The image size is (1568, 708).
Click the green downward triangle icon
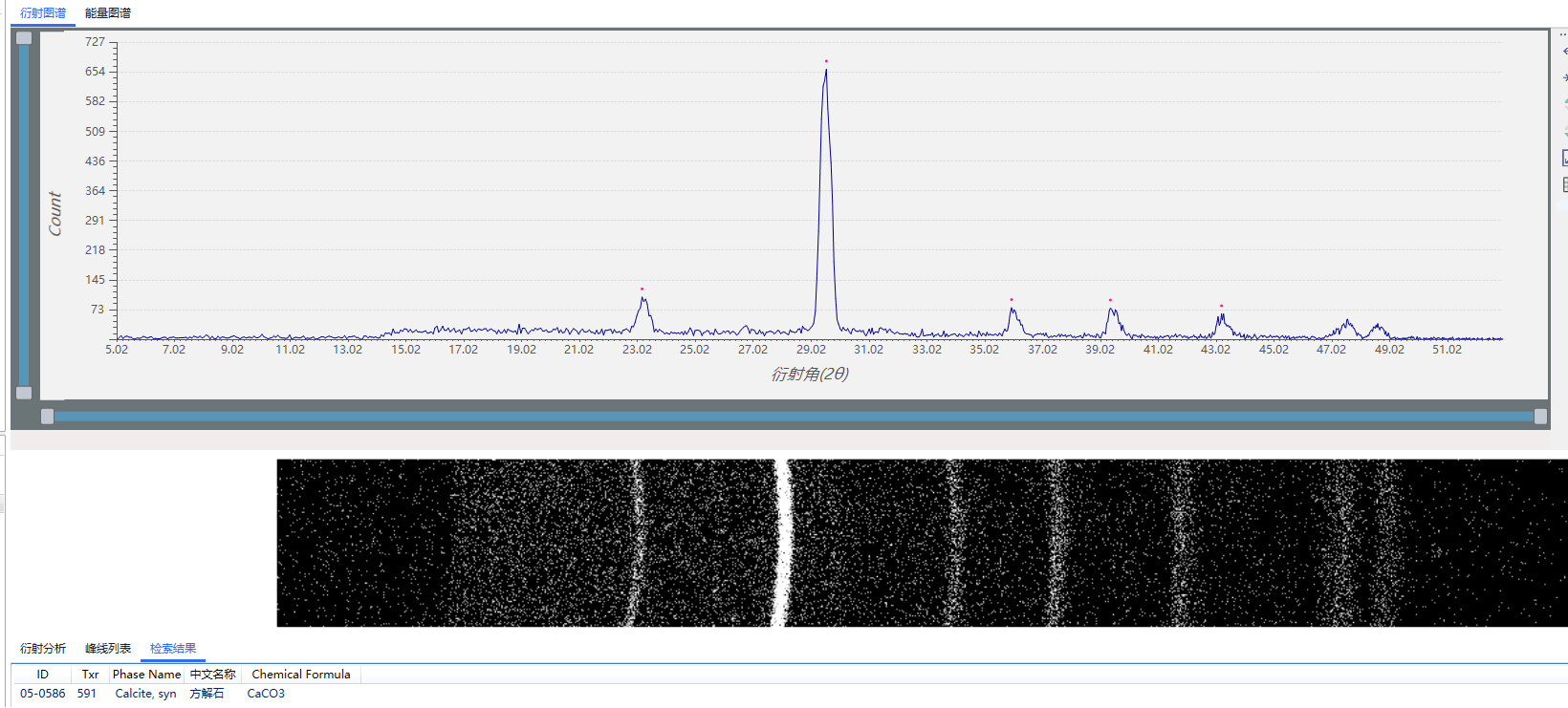pos(1564,131)
